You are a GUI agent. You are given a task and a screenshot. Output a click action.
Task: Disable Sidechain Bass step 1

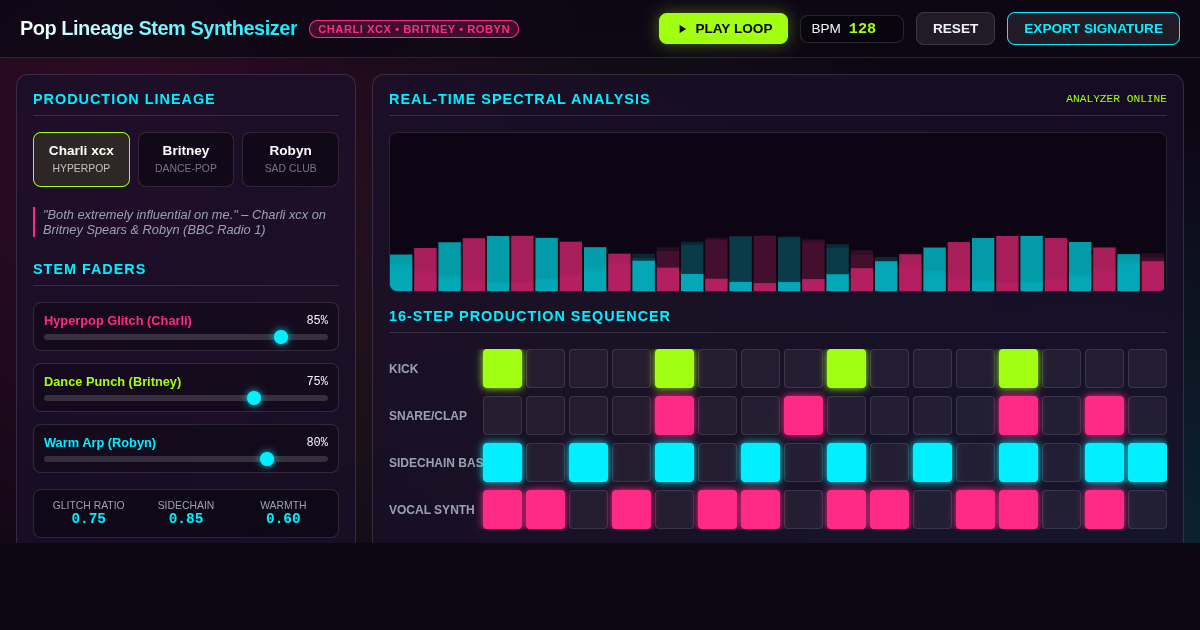(502, 462)
